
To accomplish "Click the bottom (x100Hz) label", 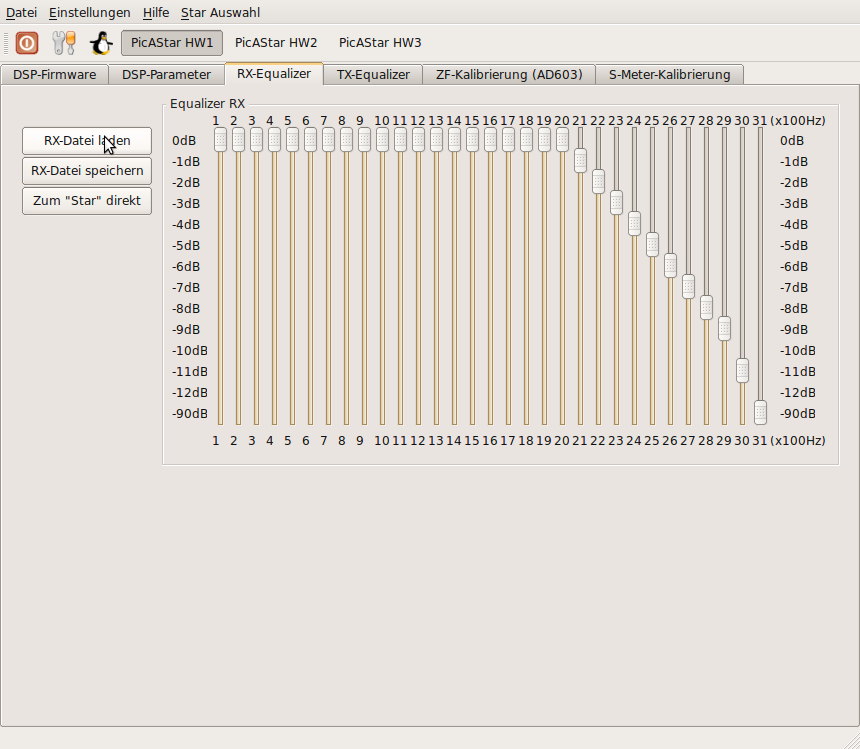I will pos(798,441).
